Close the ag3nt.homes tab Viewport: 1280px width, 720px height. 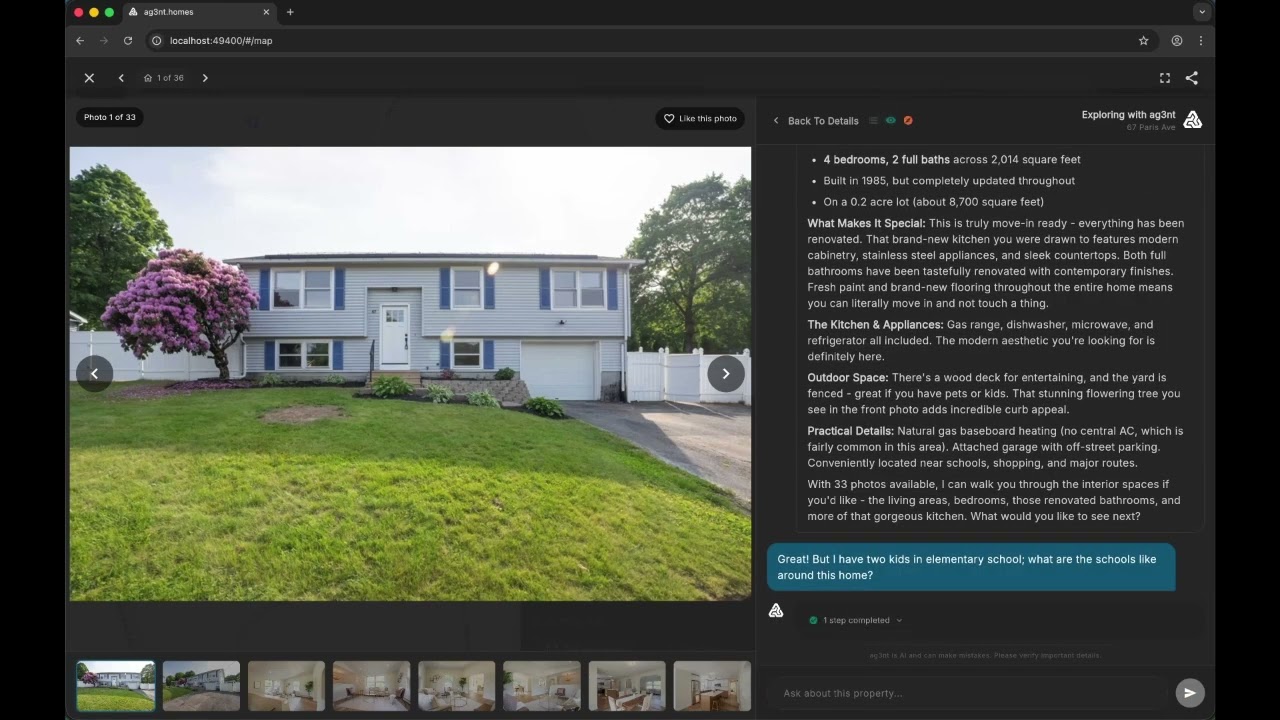[266, 12]
